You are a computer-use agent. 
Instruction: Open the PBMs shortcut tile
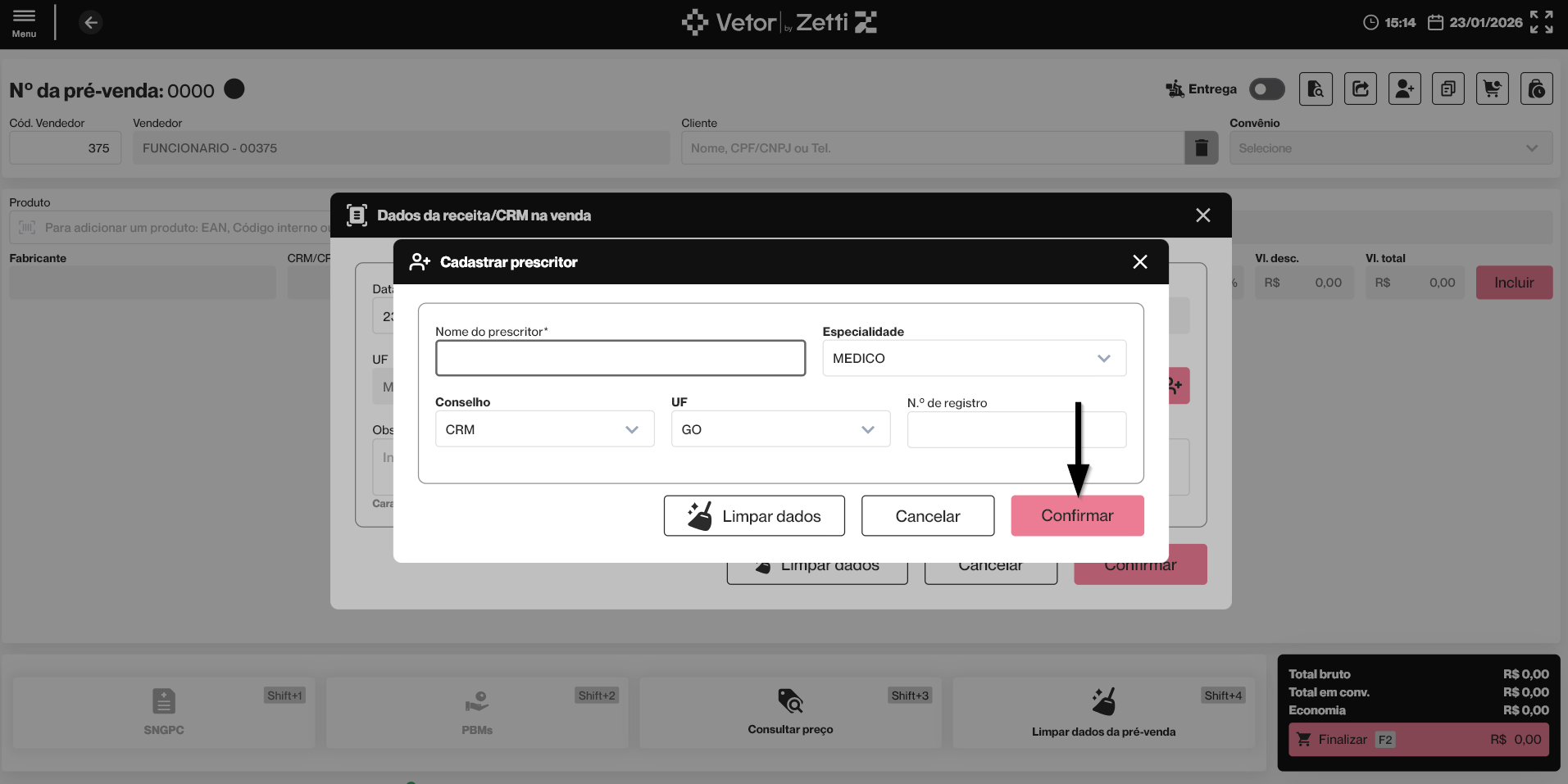477,713
